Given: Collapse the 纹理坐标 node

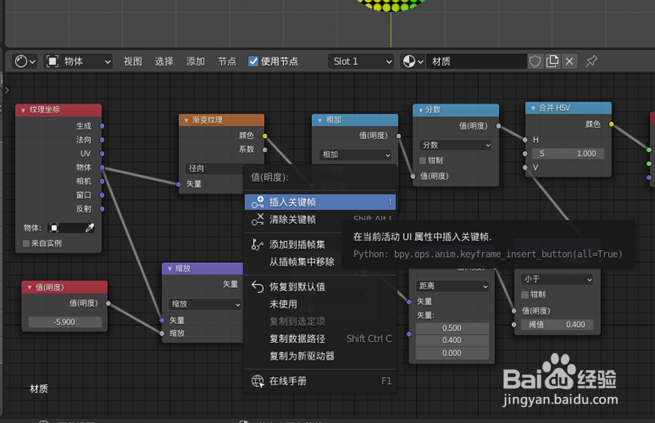Looking at the screenshot, I should 23,110.
